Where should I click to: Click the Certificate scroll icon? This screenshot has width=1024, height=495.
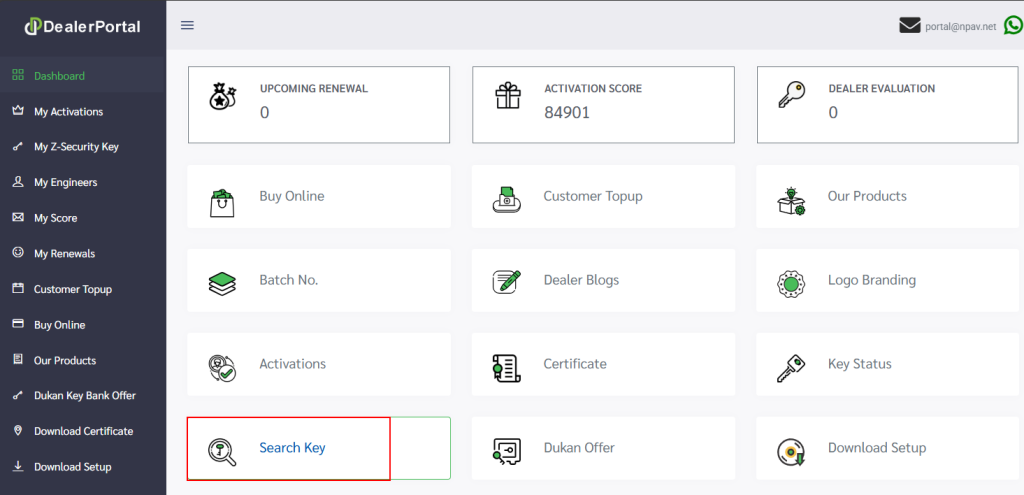click(506, 366)
